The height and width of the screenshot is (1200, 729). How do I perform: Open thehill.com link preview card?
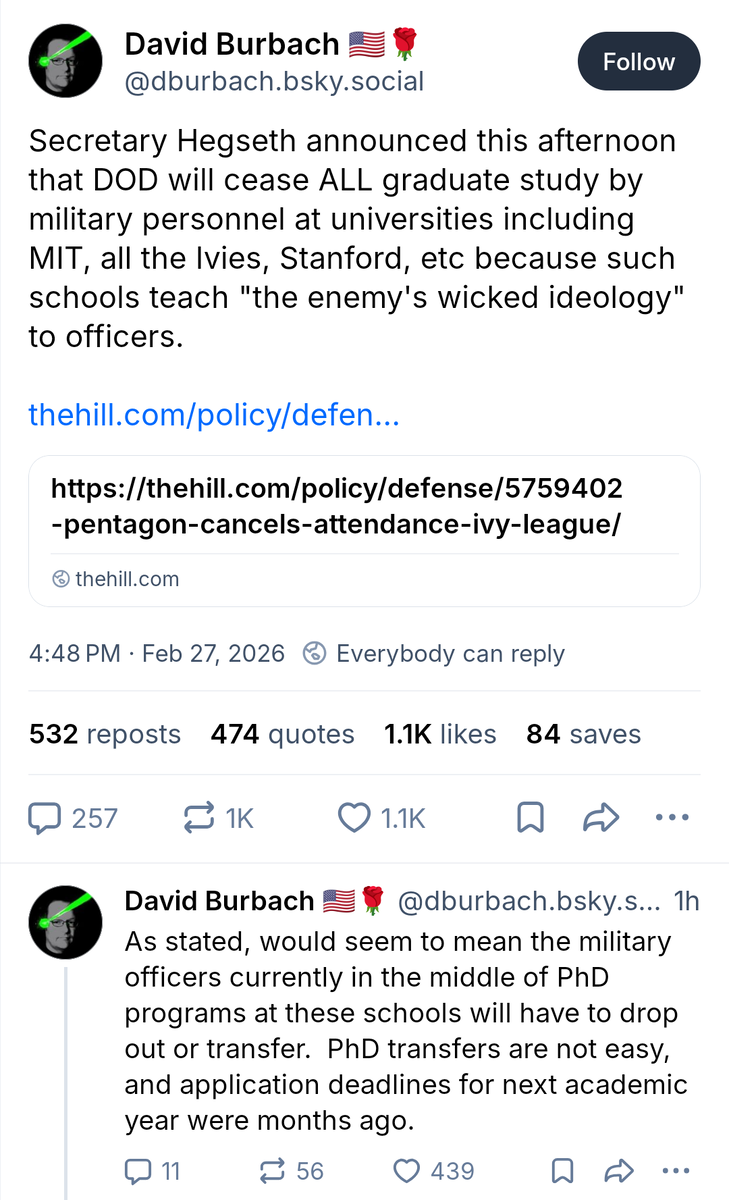[364, 530]
